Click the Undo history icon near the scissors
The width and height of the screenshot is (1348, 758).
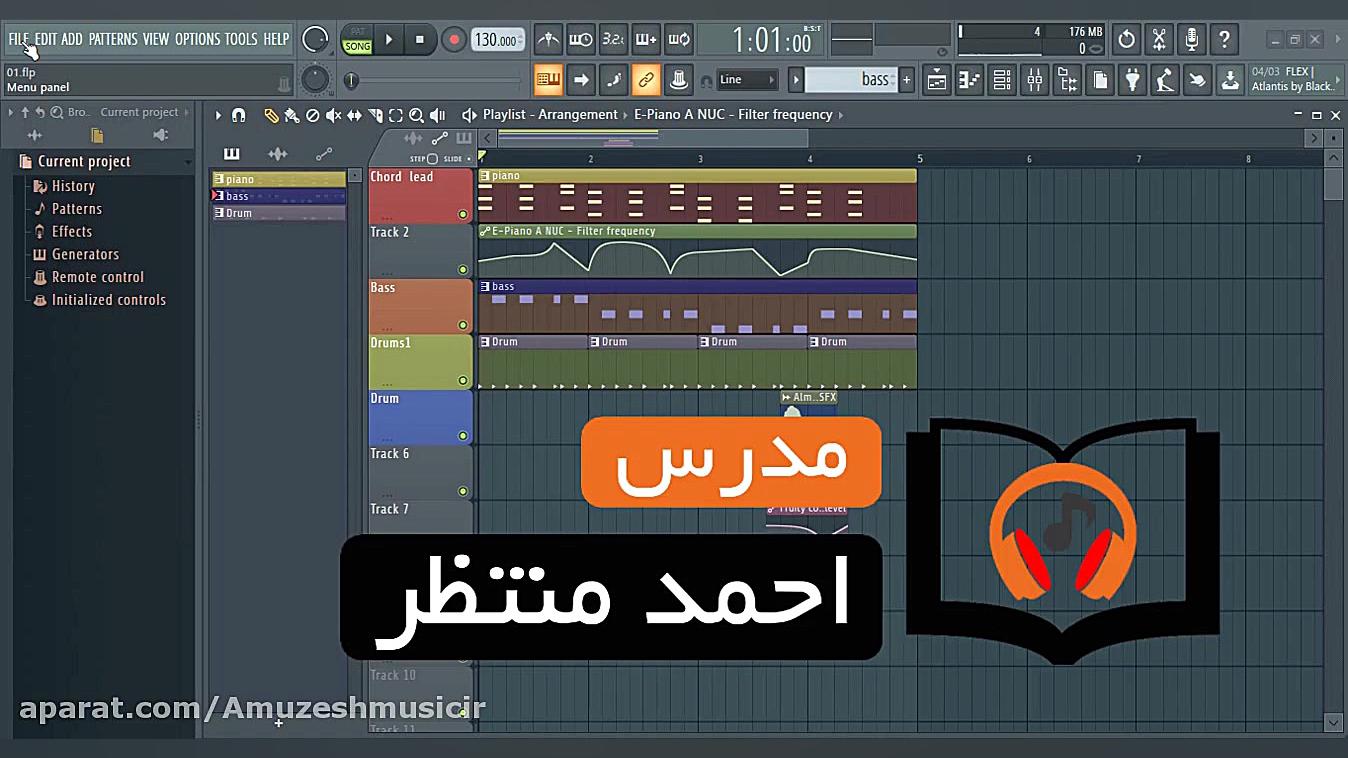pyautogui.click(x=1126, y=39)
